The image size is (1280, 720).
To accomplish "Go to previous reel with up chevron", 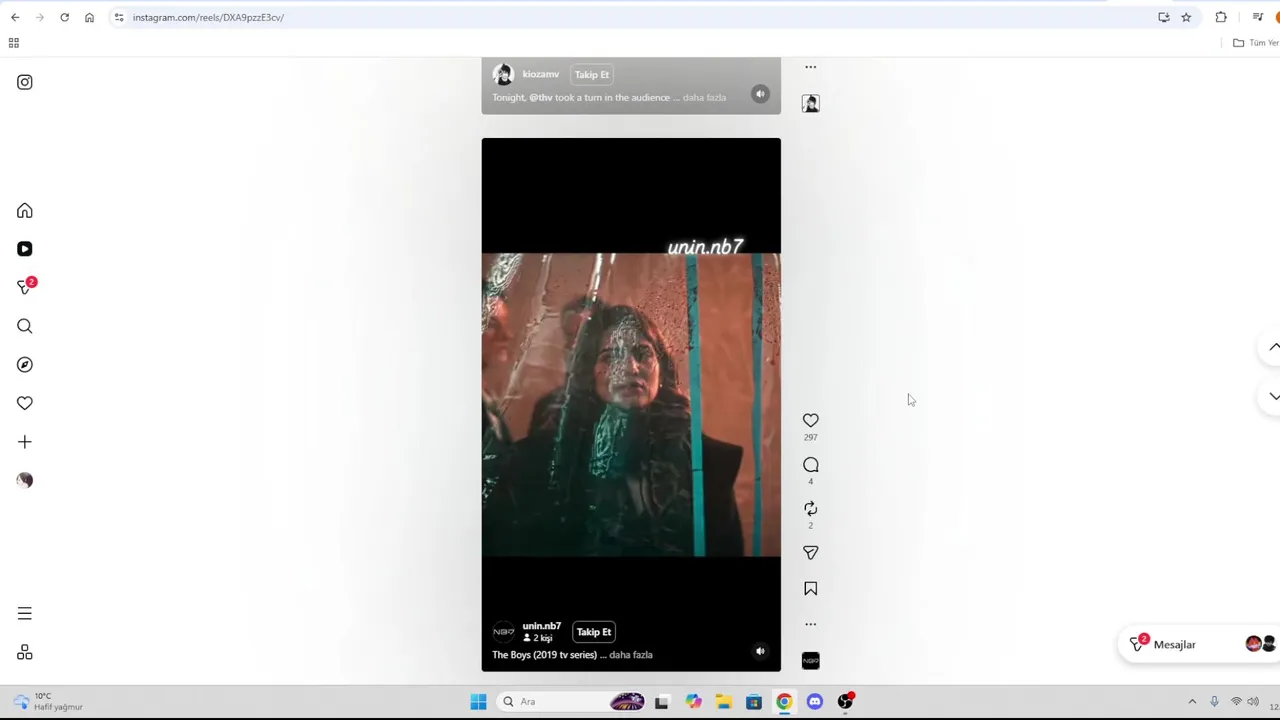I will 1273,347.
